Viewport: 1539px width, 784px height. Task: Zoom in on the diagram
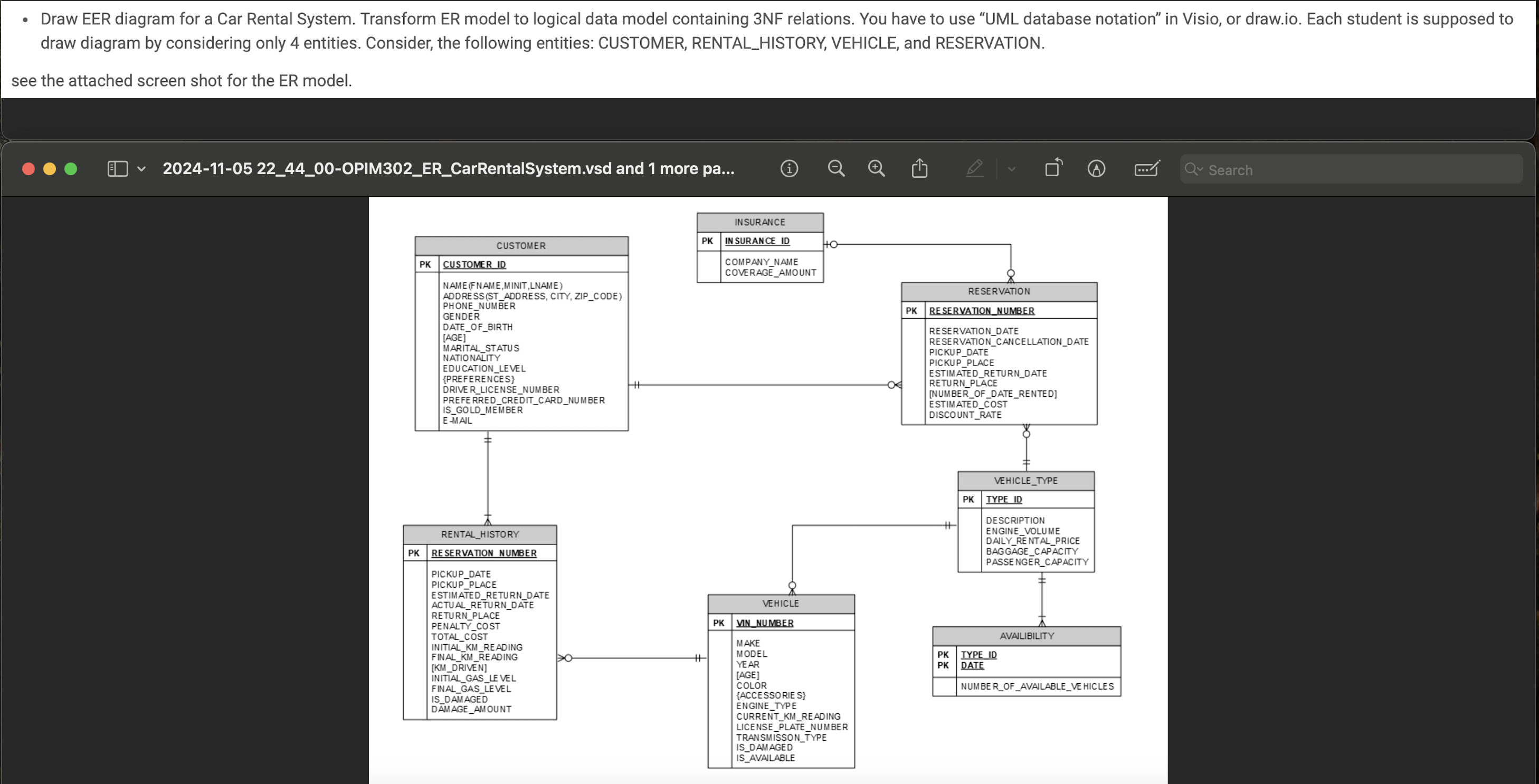(x=877, y=168)
